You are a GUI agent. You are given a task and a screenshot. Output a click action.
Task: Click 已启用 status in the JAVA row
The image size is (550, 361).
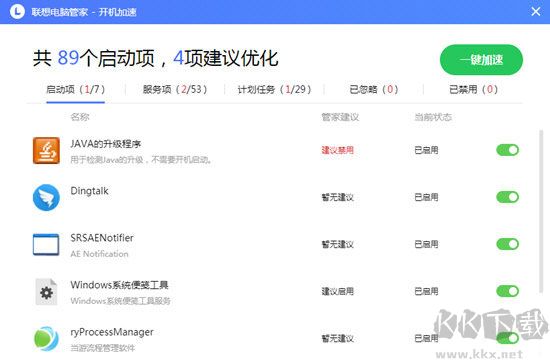point(426,150)
